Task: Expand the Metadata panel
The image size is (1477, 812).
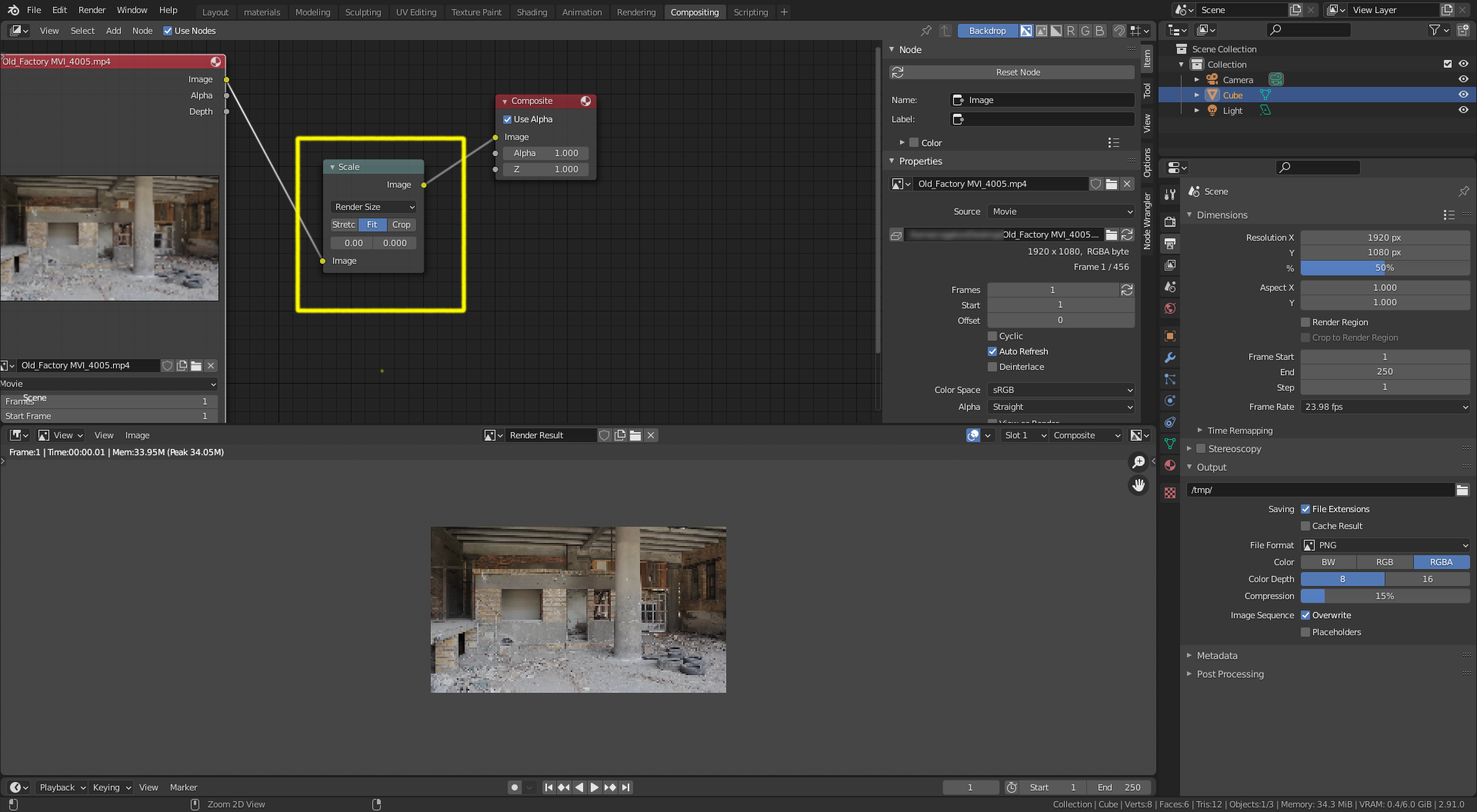Action: 1189,656
